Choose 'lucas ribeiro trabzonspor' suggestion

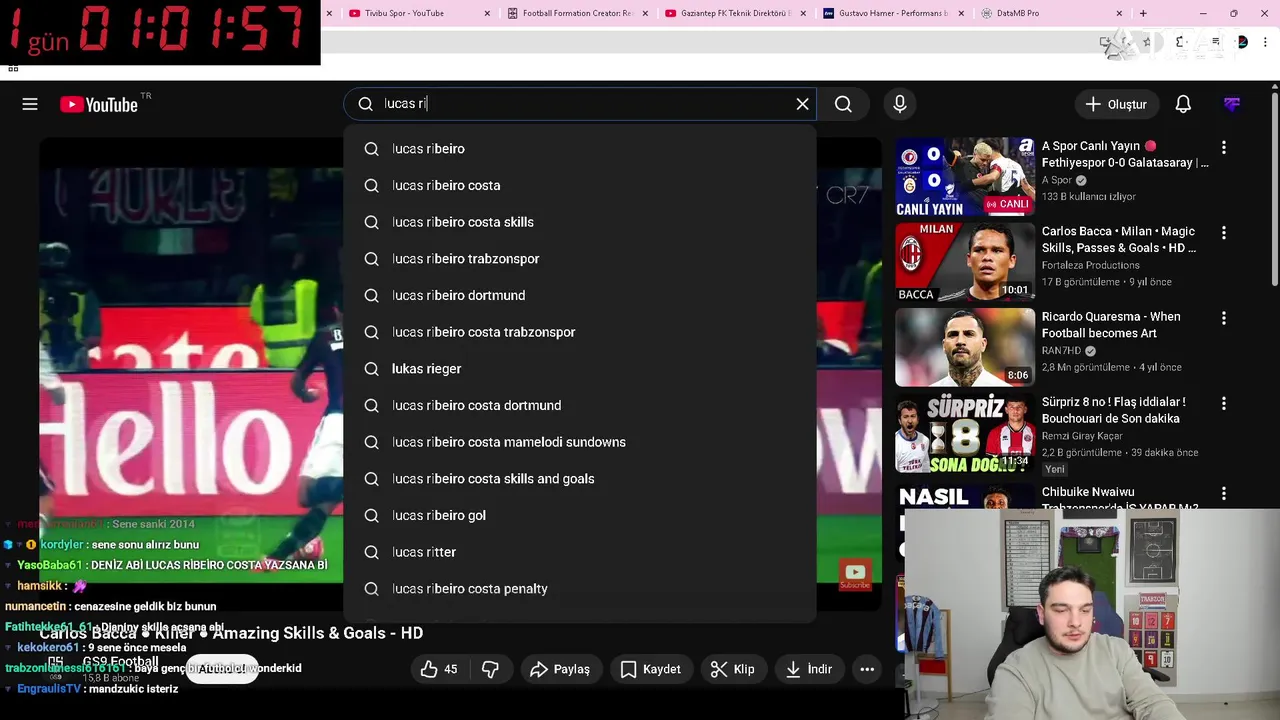pyautogui.click(x=580, y=259)
